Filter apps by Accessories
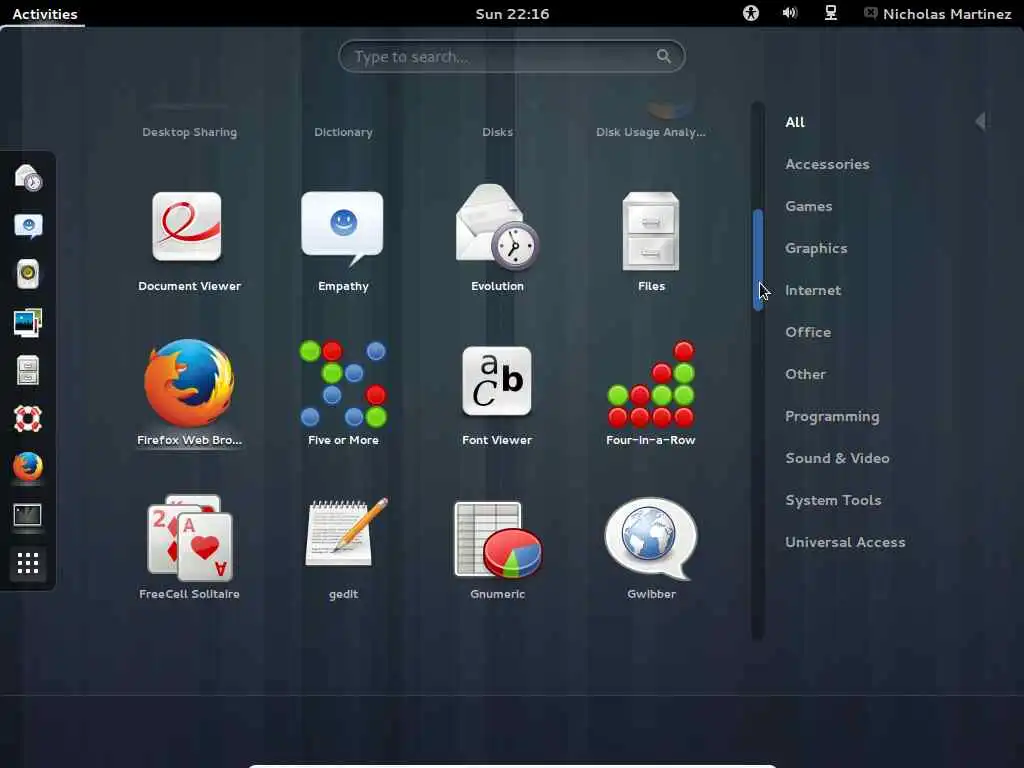Image resolution: width=1024 pixels, height=768 pixels. coord(827,164)
